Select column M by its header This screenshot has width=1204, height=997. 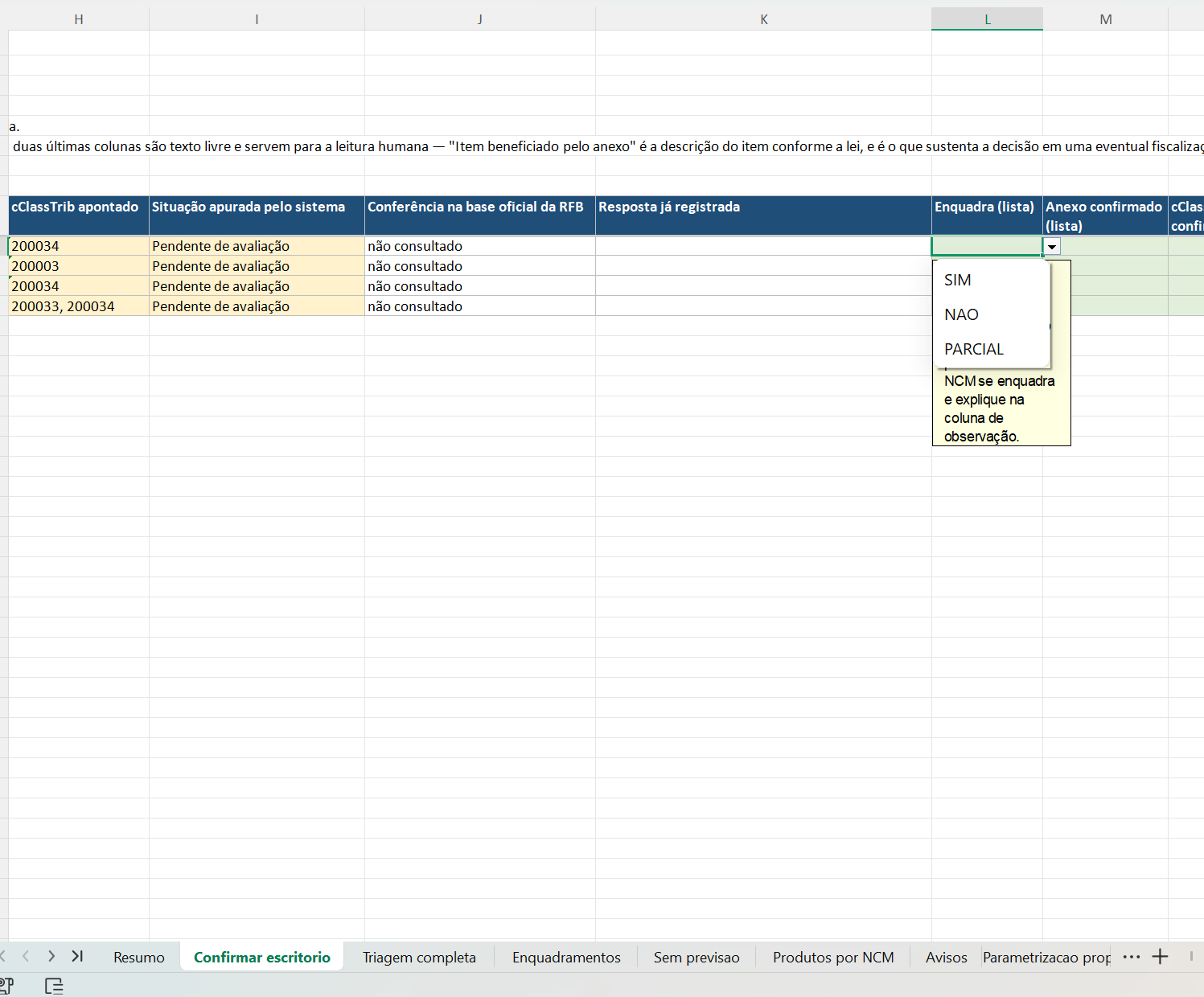click(x=1105, y=19)
